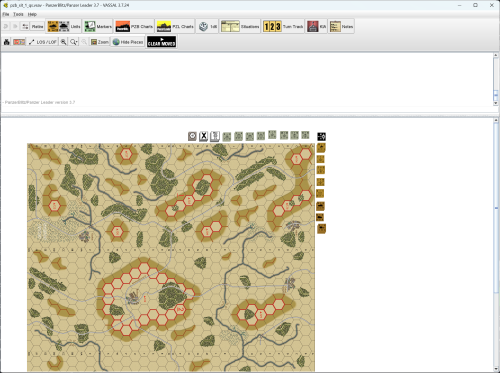Open the File menu
Viewport: 500px width, 373px height.
tap(6, 14)
